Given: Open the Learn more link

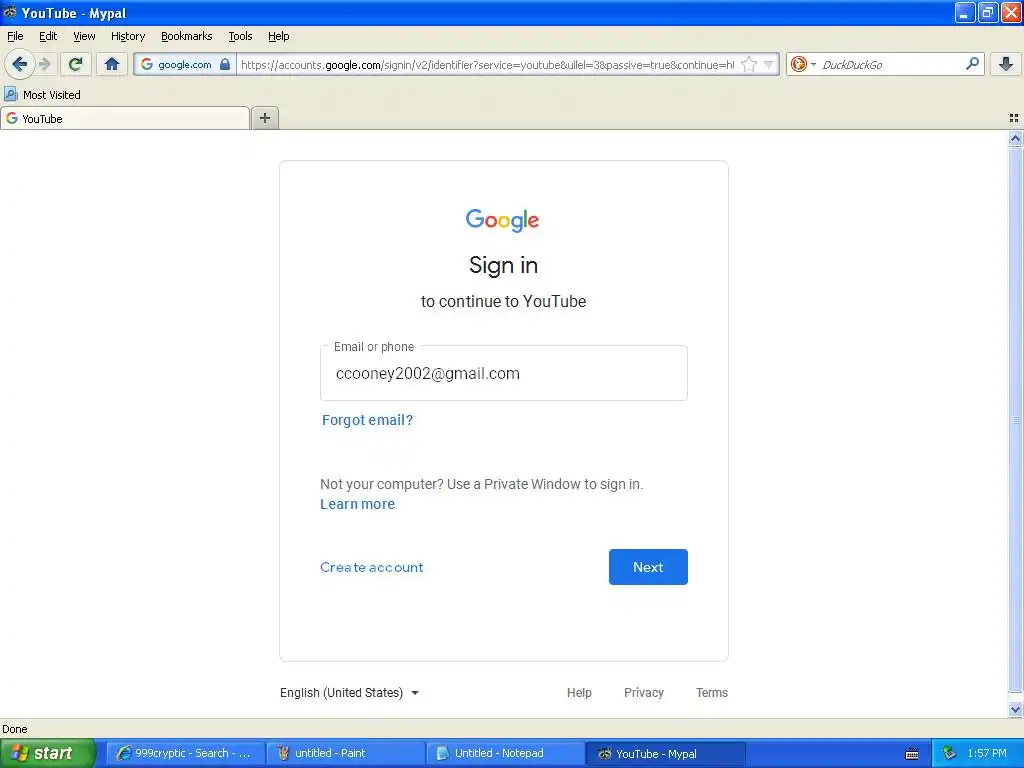Looking at the screenshot, I should tap(357, 504).
